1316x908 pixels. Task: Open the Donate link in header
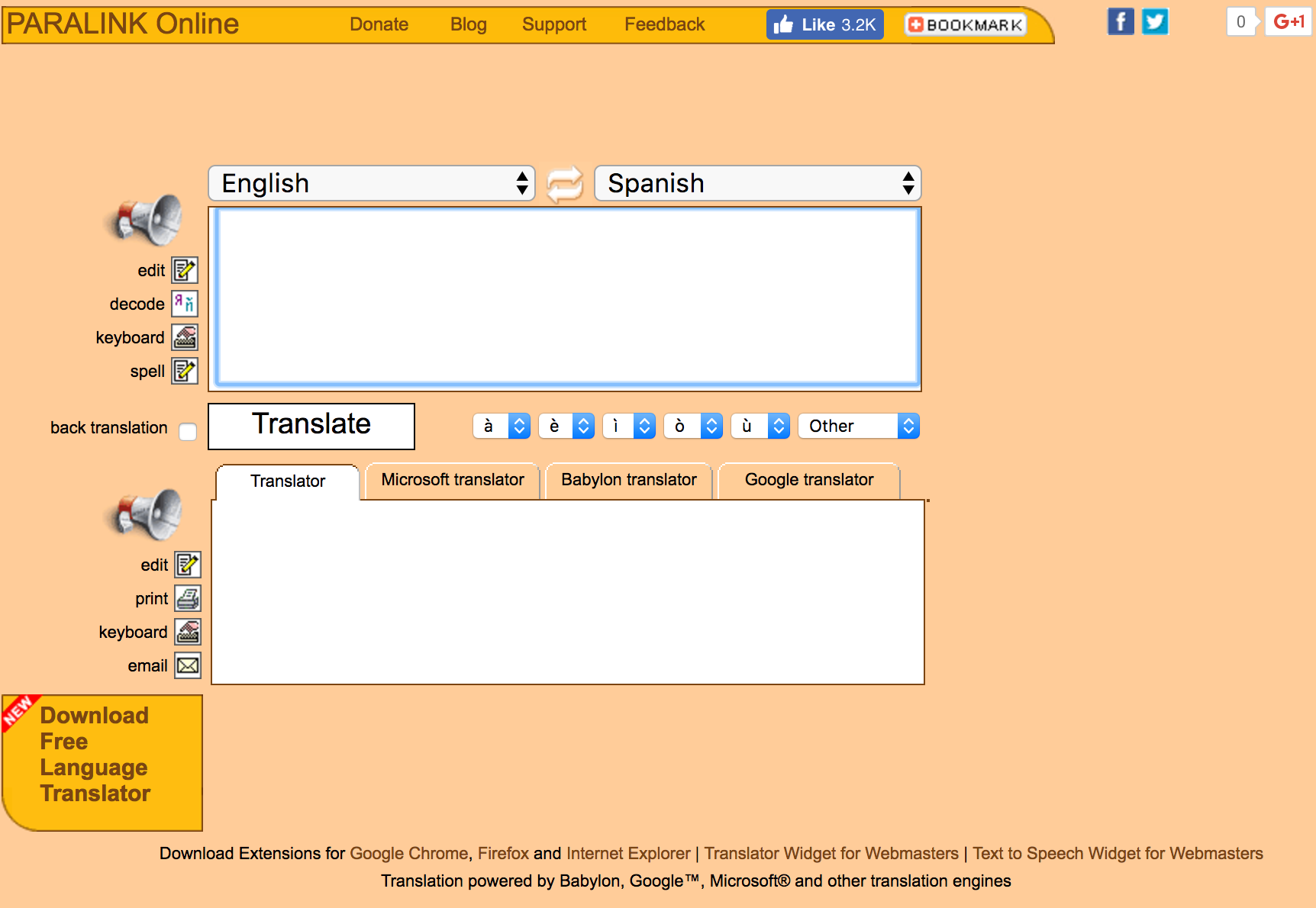379,24
